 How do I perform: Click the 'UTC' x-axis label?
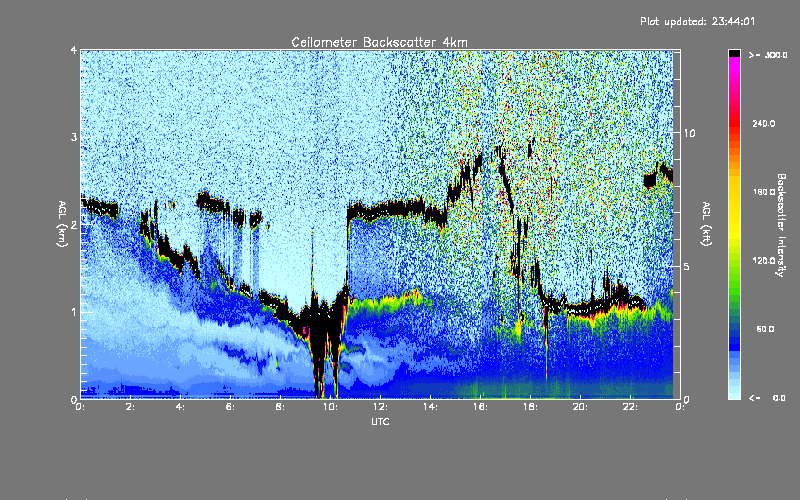[380, 422]
